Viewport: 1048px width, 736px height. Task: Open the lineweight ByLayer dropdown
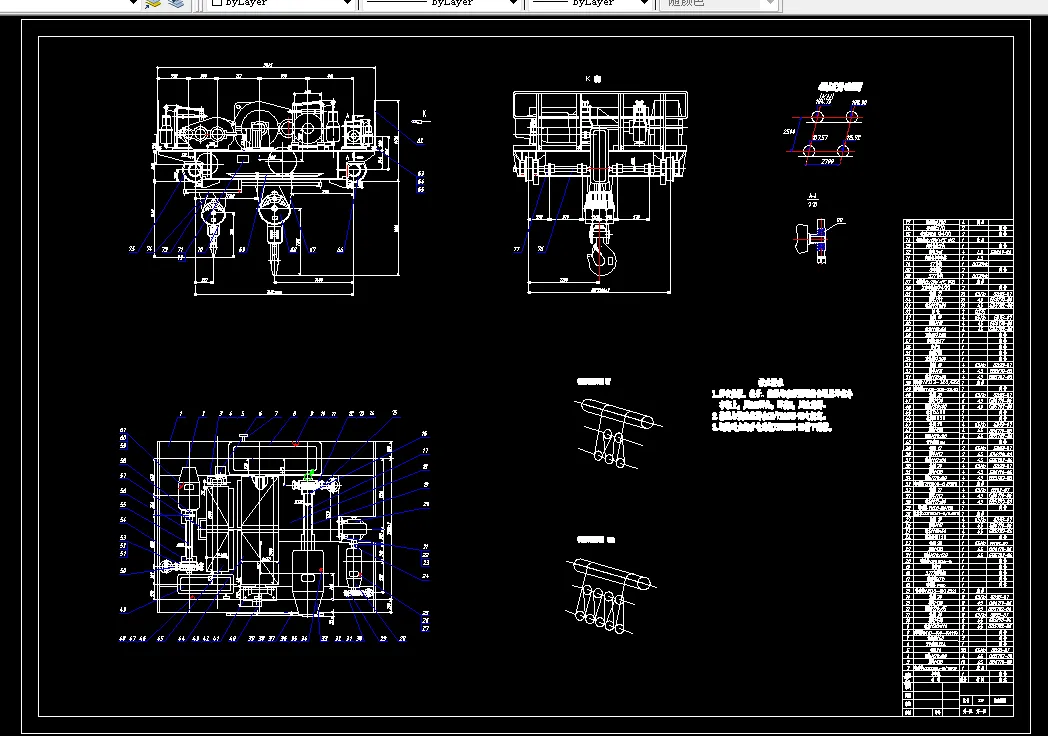tap(591, 3)
